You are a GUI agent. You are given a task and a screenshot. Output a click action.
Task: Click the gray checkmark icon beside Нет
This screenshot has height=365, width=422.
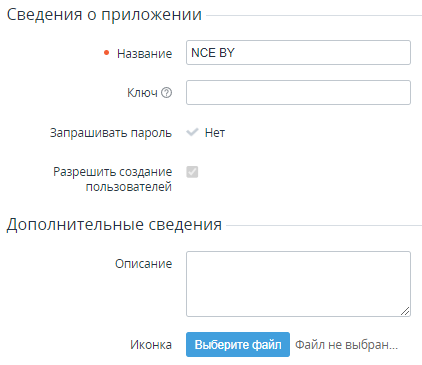click(x=192, y=132)
